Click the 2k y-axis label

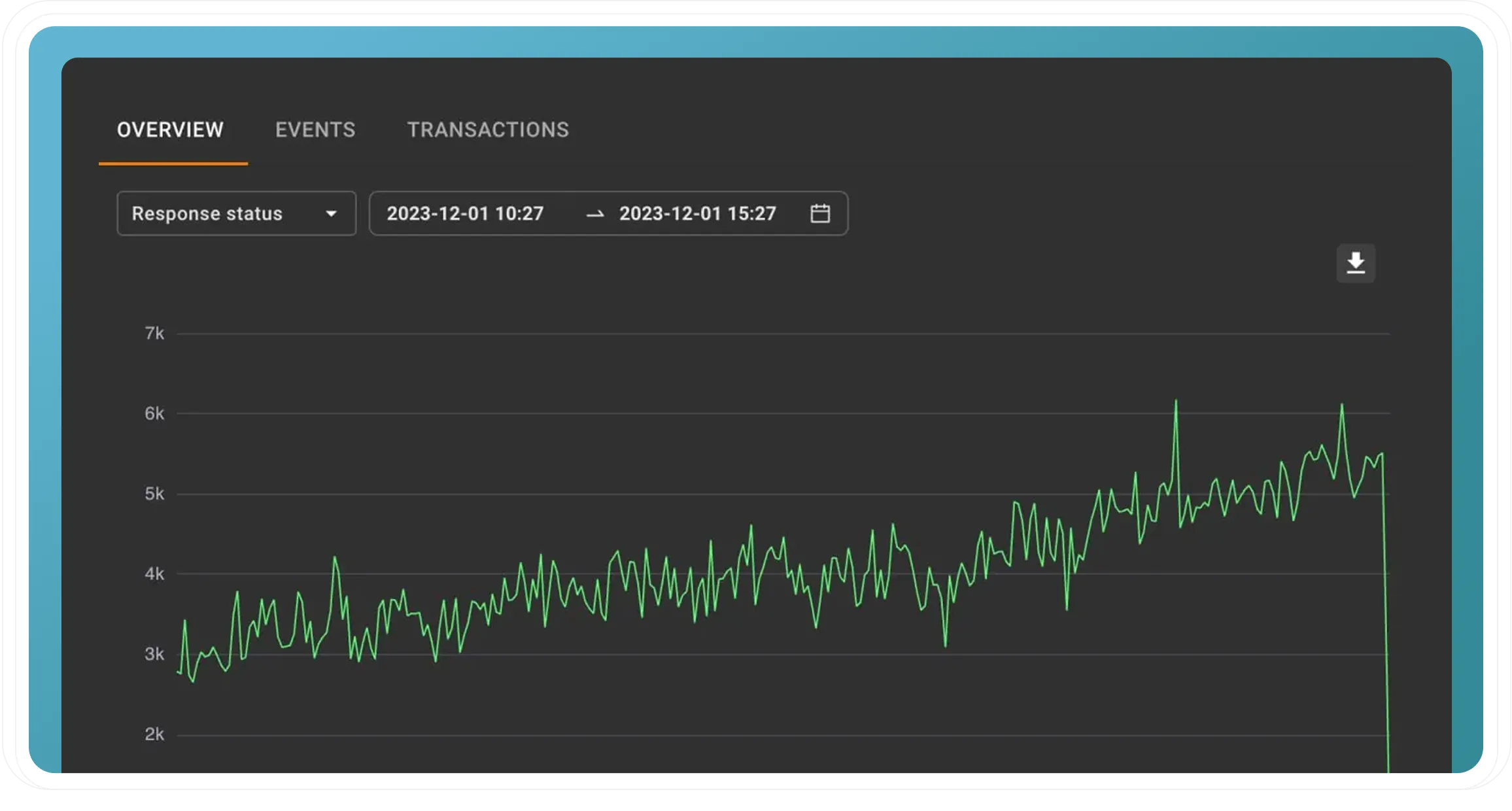pyautogui.click(x=154, y=734)
